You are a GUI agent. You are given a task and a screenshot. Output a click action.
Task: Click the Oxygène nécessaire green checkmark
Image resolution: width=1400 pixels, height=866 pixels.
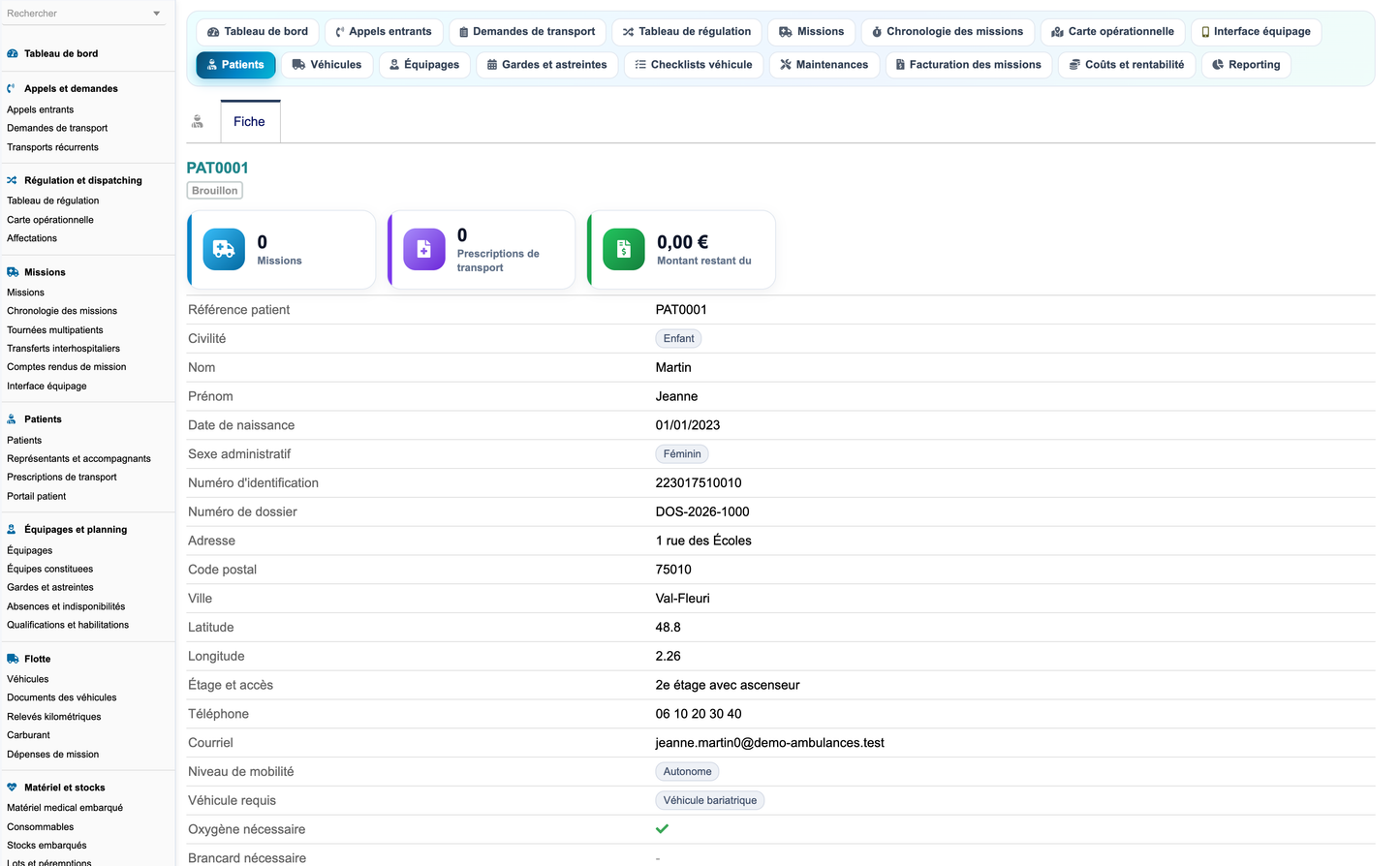pyautogui.click(x=663, y=829)
